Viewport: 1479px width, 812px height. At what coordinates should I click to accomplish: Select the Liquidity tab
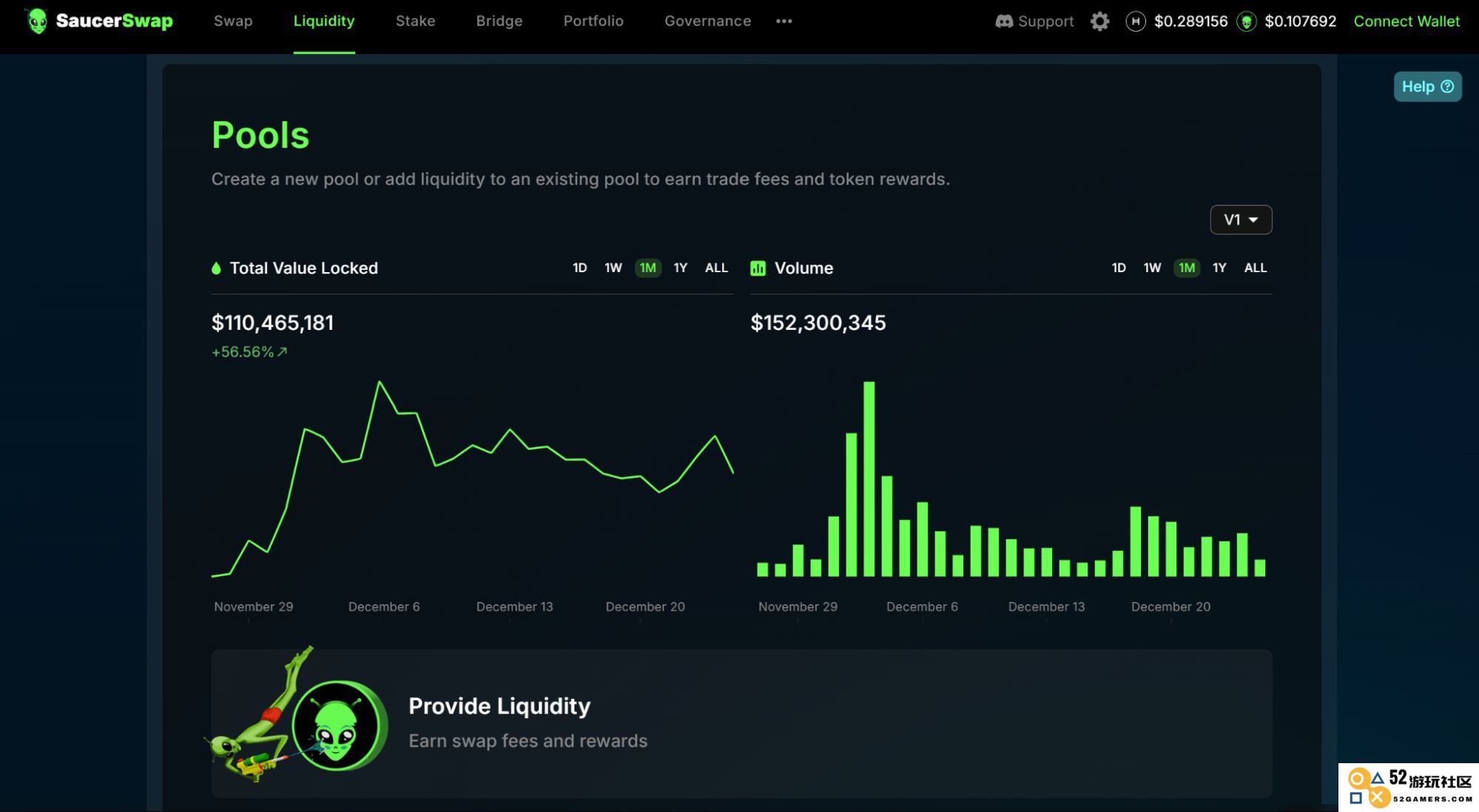click(324, 21)
